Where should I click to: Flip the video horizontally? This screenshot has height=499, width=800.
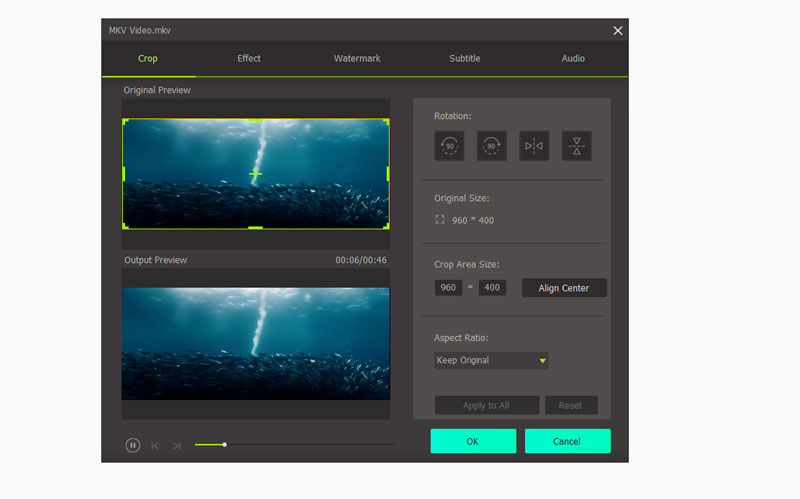tap(534, 146)
